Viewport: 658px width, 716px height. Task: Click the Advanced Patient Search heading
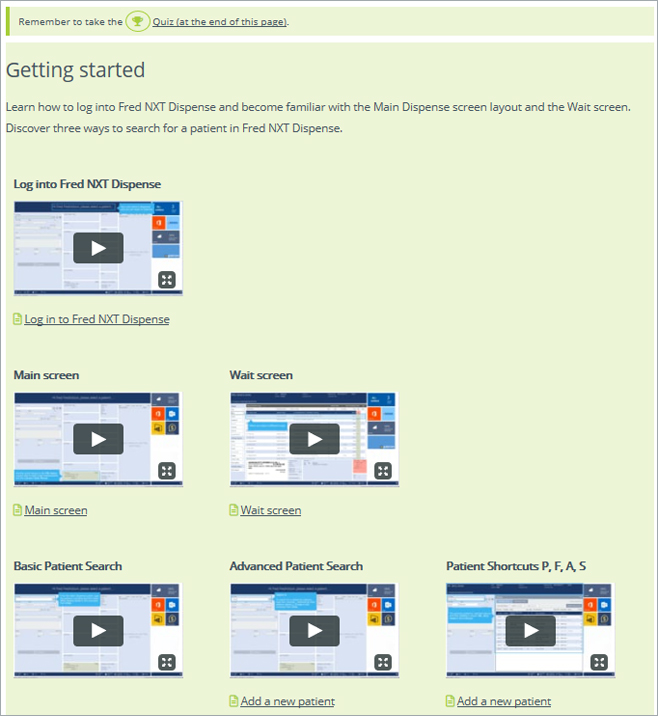pyautogui.click(x=296, y=566)
